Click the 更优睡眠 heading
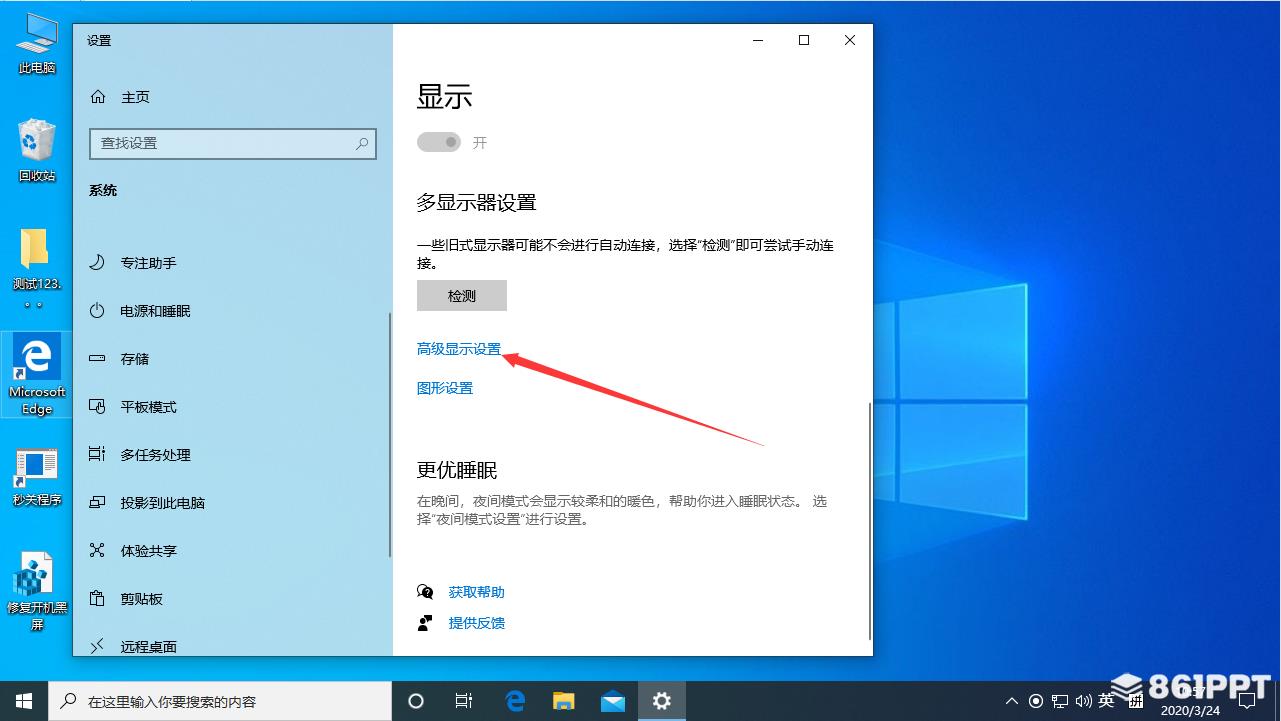1281x721 pixels. [x=457, y=470]
